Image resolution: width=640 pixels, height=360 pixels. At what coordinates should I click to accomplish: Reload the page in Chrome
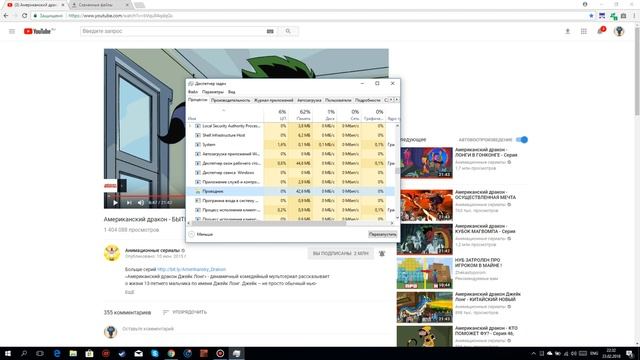click(24, 16)
